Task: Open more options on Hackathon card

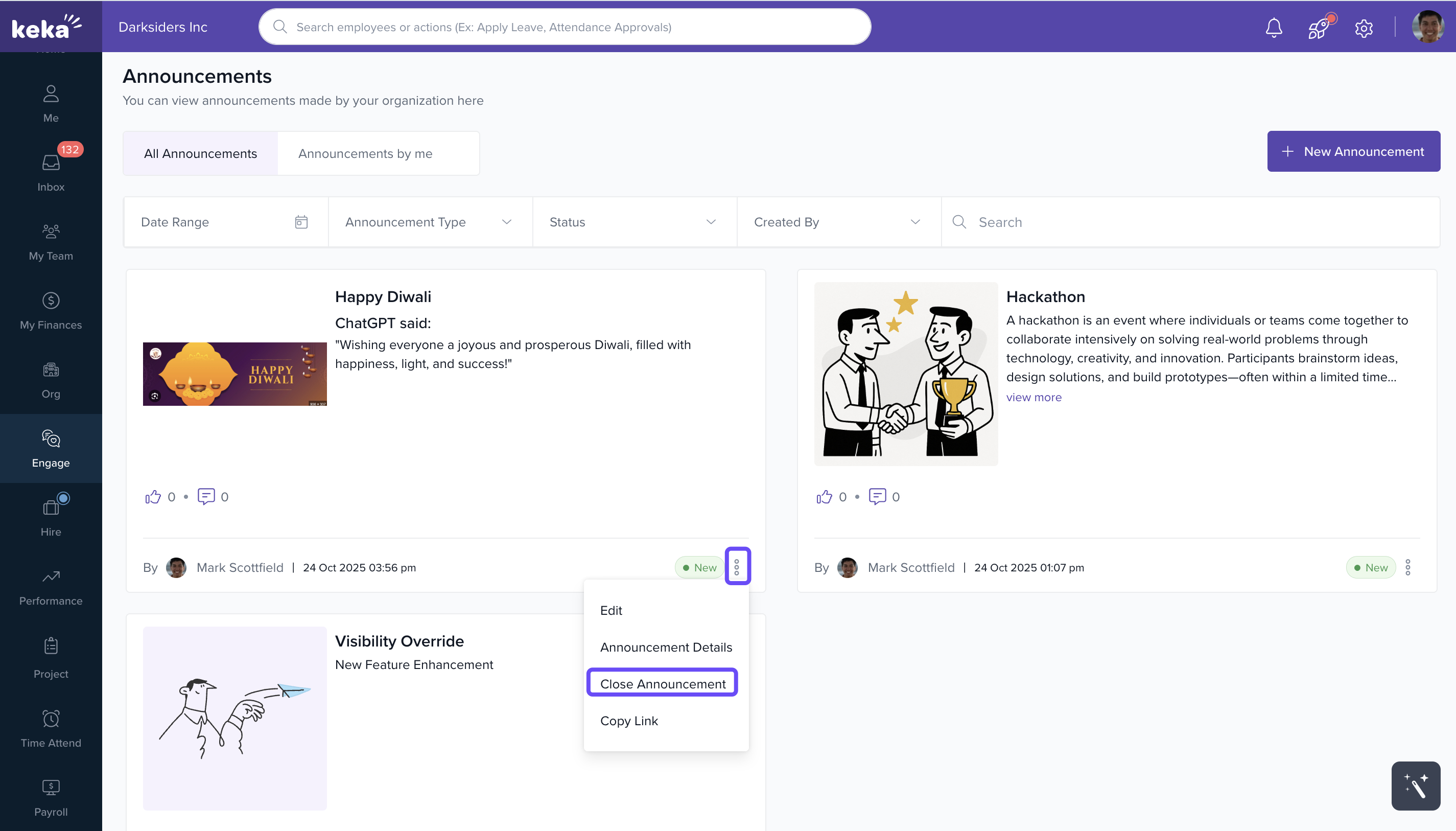Action: [1407, 567]
